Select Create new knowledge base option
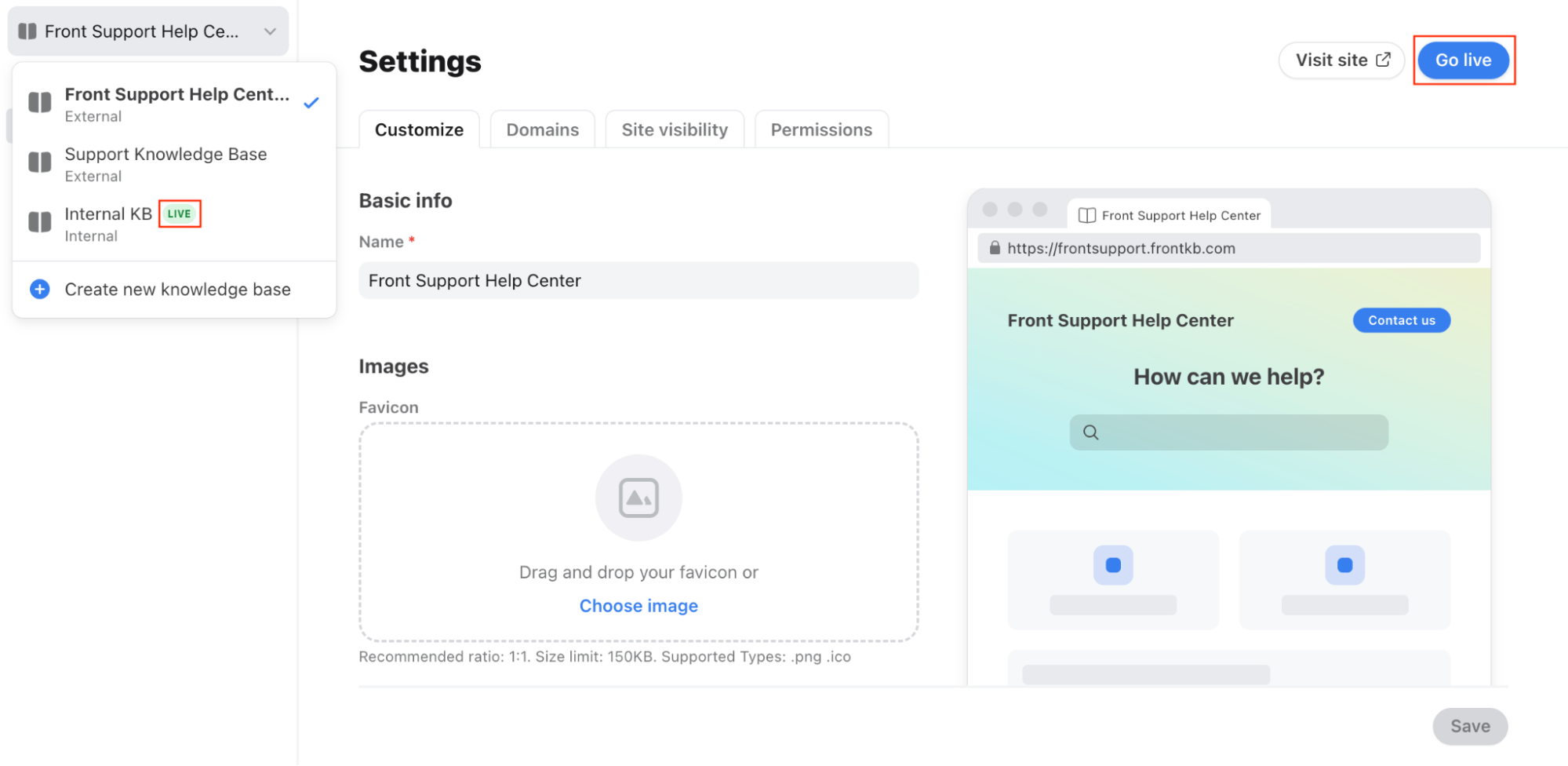1568x766 pixels. click(x=177, y=290)
